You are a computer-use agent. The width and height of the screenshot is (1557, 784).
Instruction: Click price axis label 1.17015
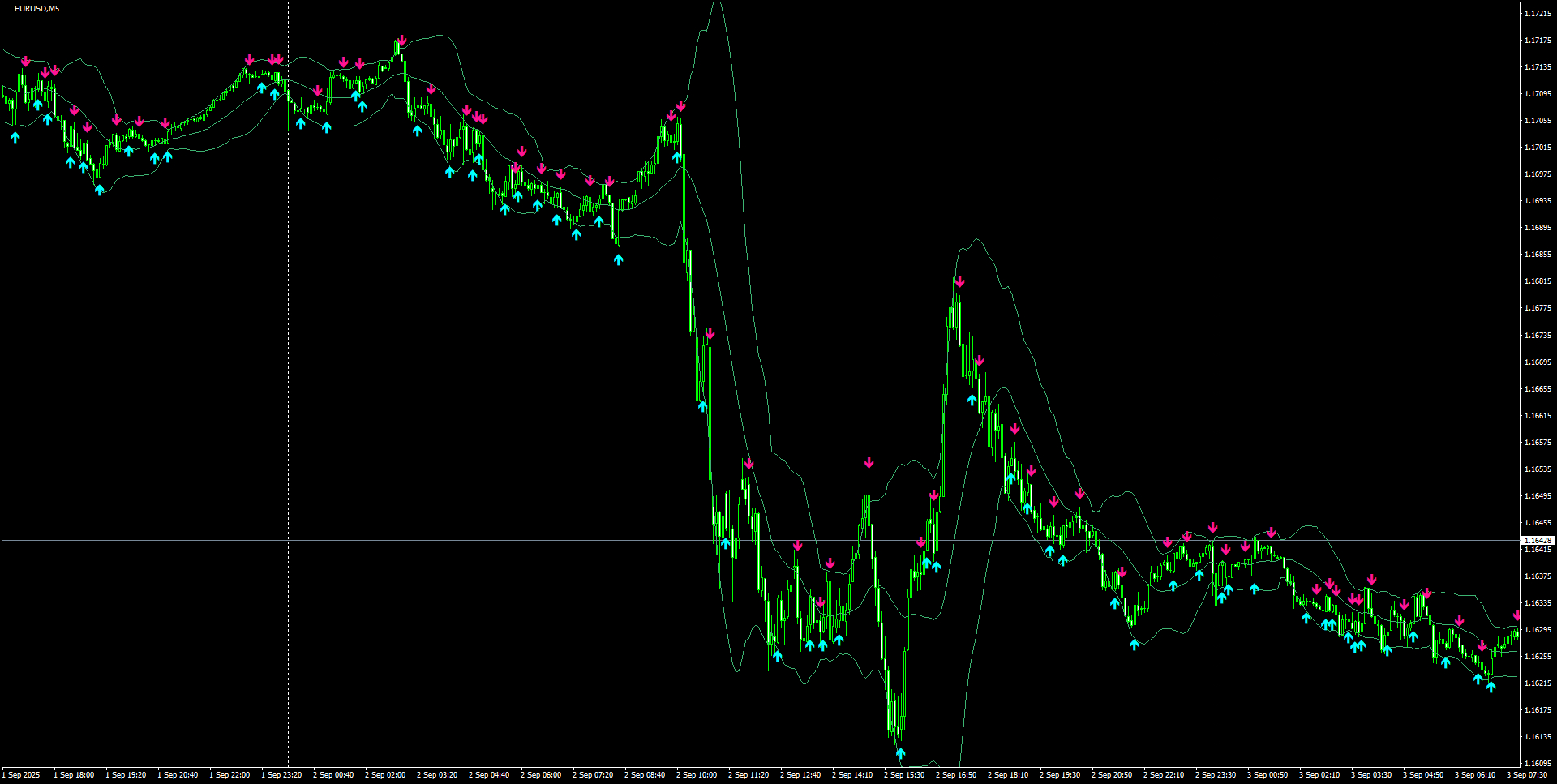1538,148
